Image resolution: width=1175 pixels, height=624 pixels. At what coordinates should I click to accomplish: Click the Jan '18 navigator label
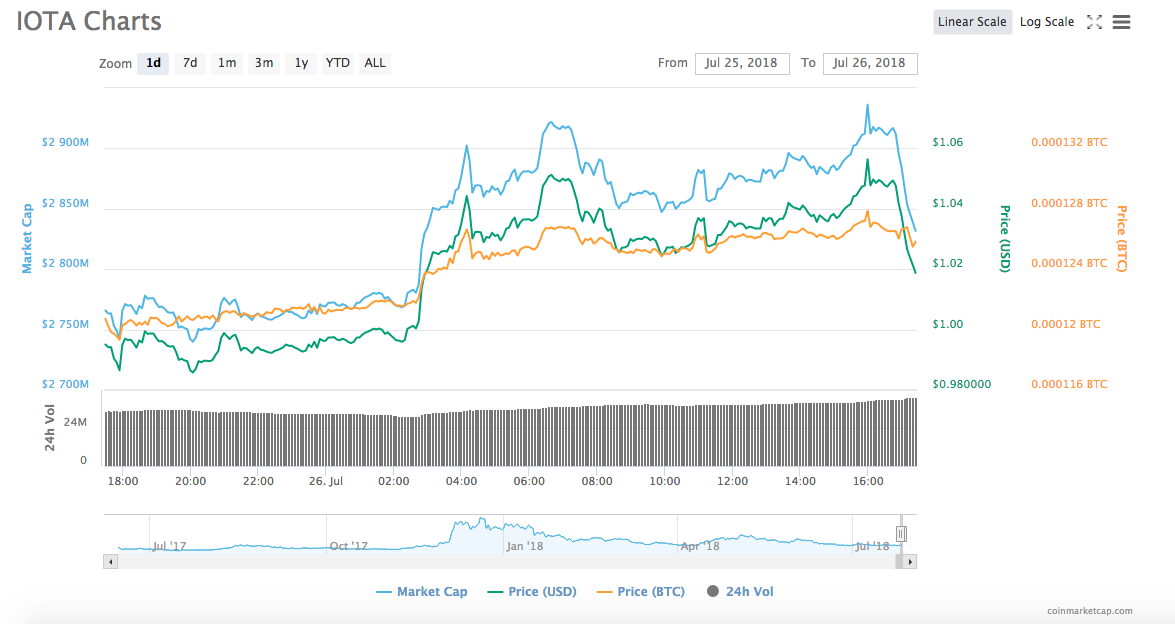(525, 546)
